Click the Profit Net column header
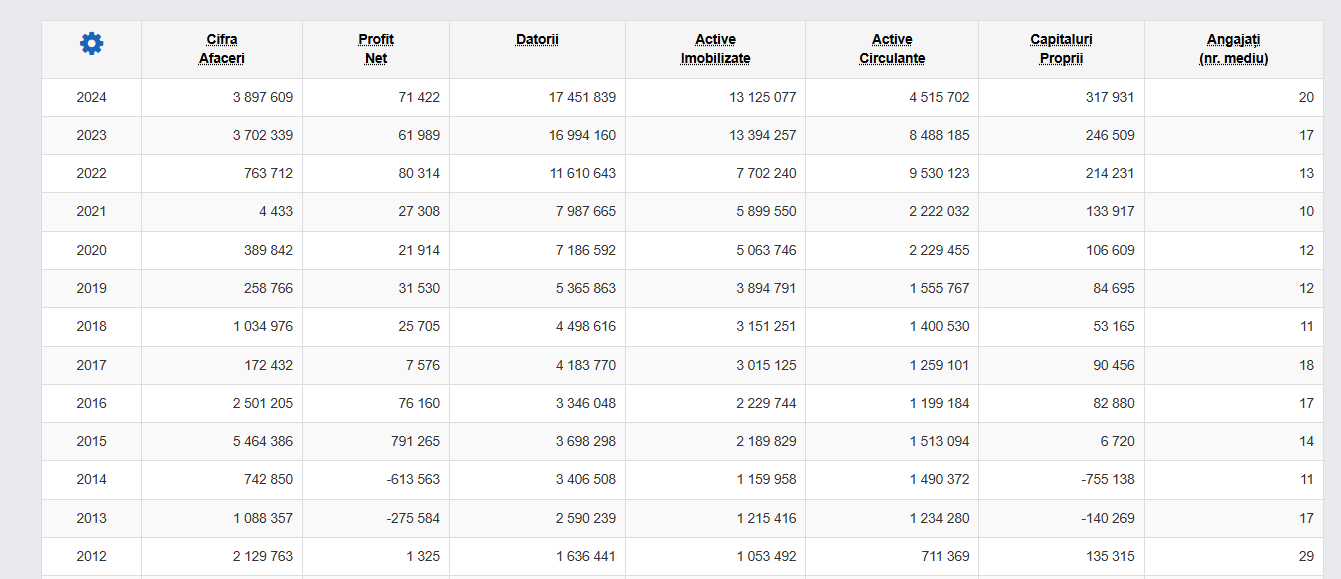This screenshot has width=1341, height=579. pos(376,49)
